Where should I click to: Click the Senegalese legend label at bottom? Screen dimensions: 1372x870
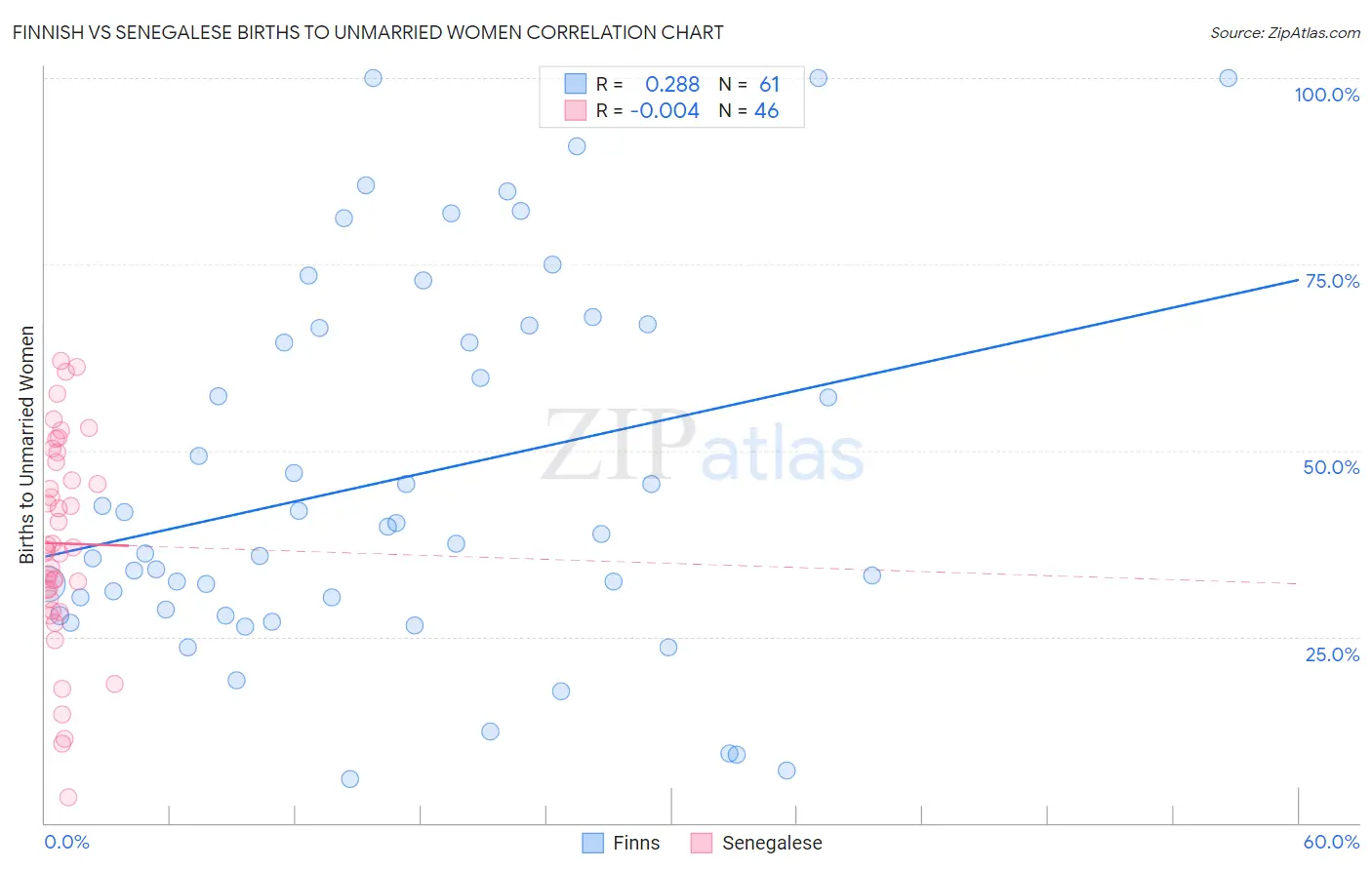(772, 843)
